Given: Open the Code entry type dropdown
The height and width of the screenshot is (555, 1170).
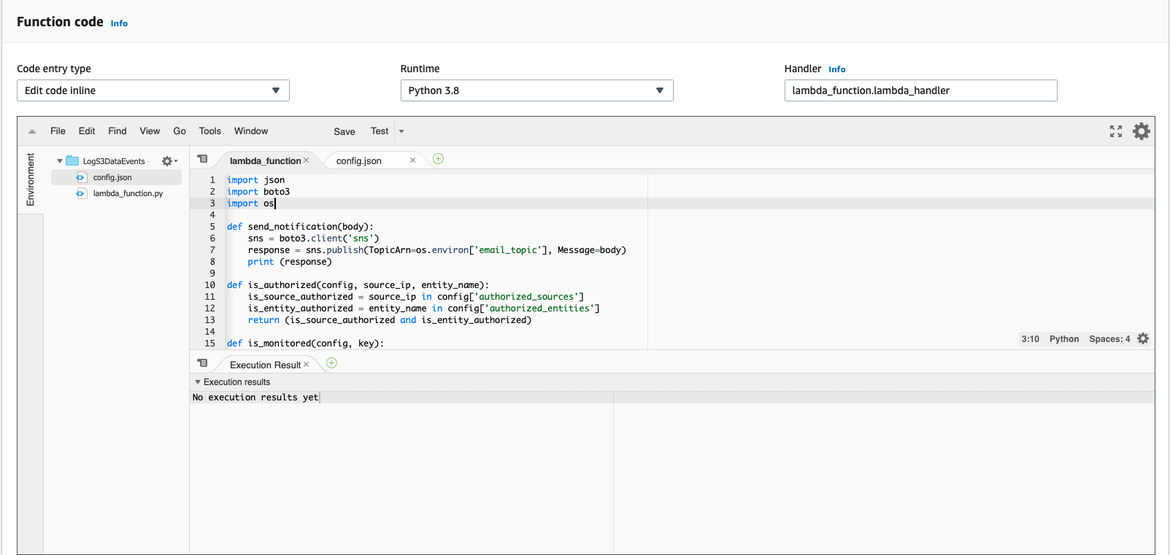Looking at the screenshot, I should (153, 91).
